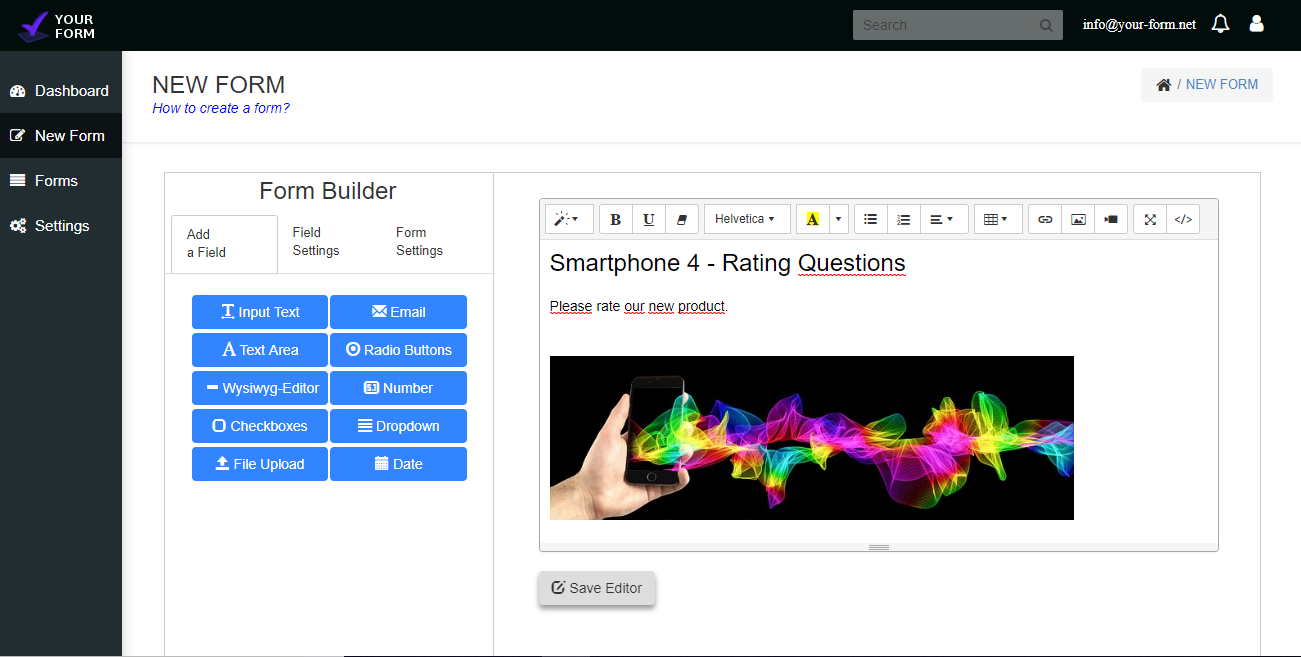Apply the yellow highlight color swatch
The height and width of the screenshot is (657, 1301).
[813, 219]
